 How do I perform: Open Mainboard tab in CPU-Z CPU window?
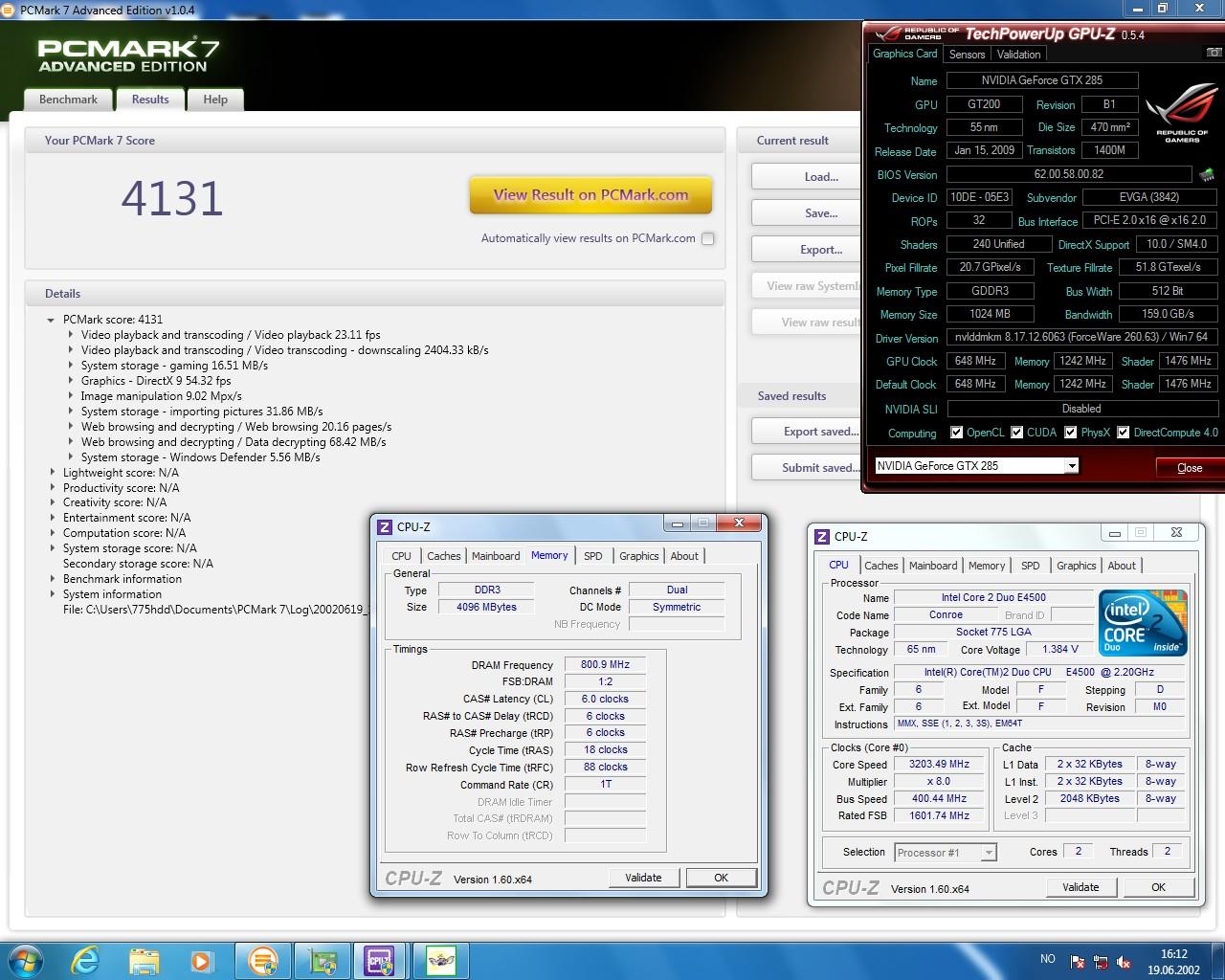(x=933, y=566)
